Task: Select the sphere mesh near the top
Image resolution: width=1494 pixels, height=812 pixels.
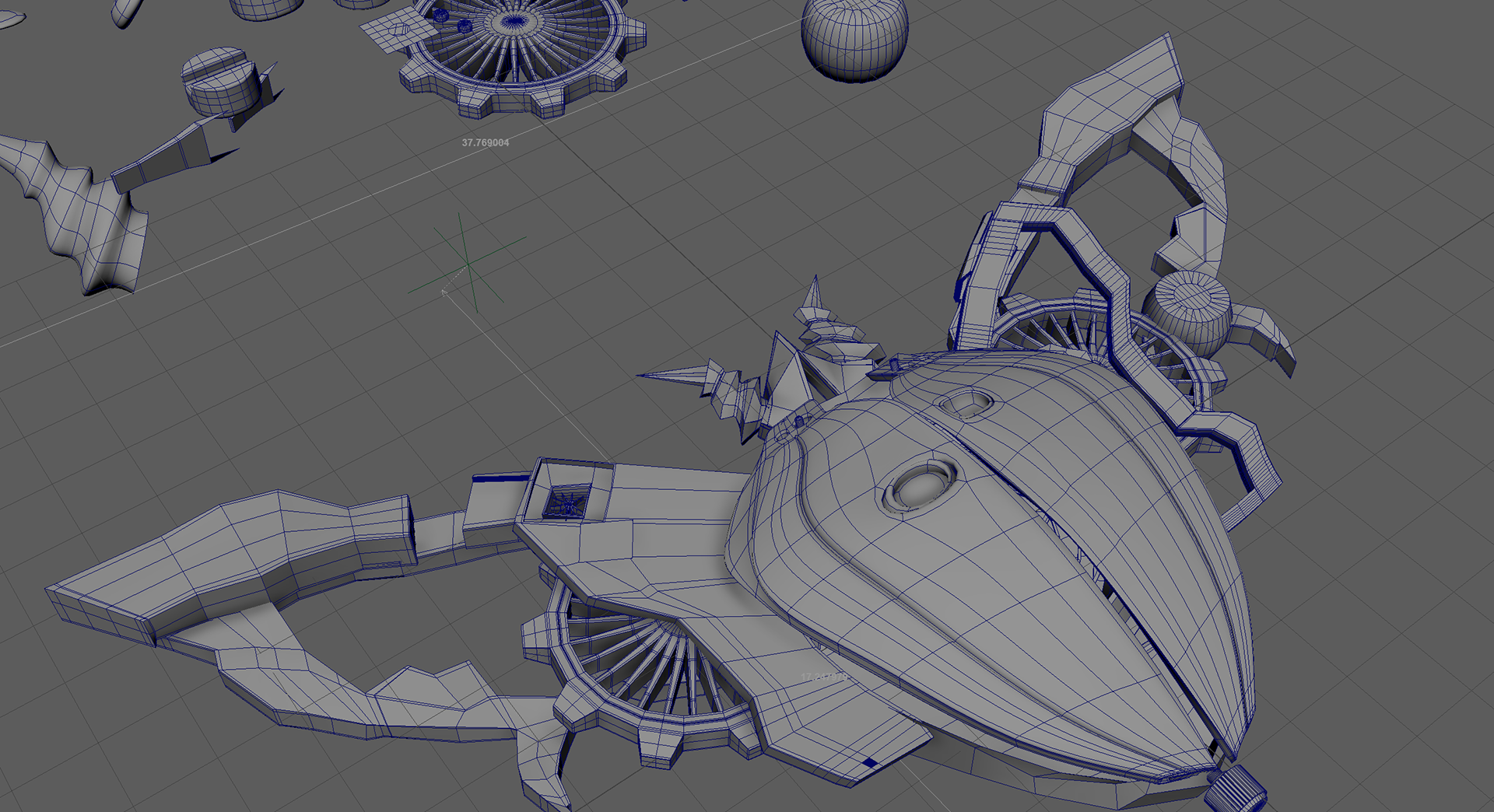Action: tap(855, 39)
